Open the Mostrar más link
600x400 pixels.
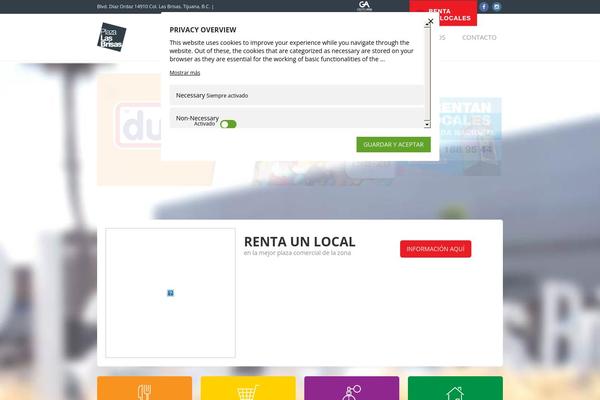point(184,73)
